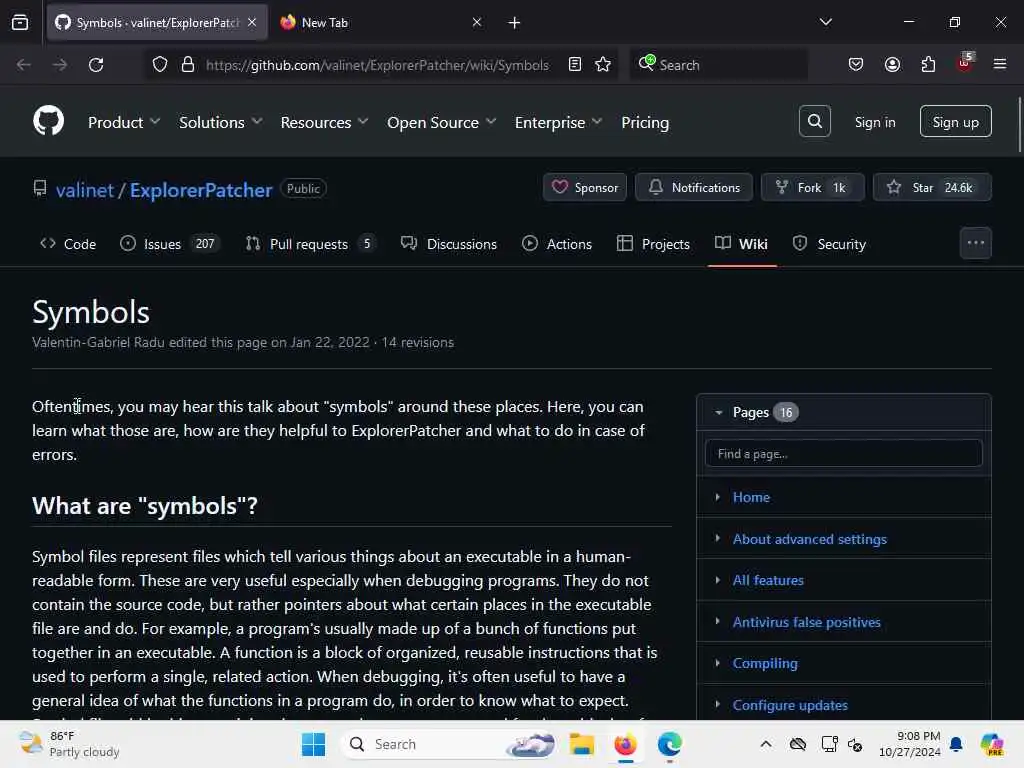1024x768 pixels.
Task: Open the valinet owner link
Action: 85,190
